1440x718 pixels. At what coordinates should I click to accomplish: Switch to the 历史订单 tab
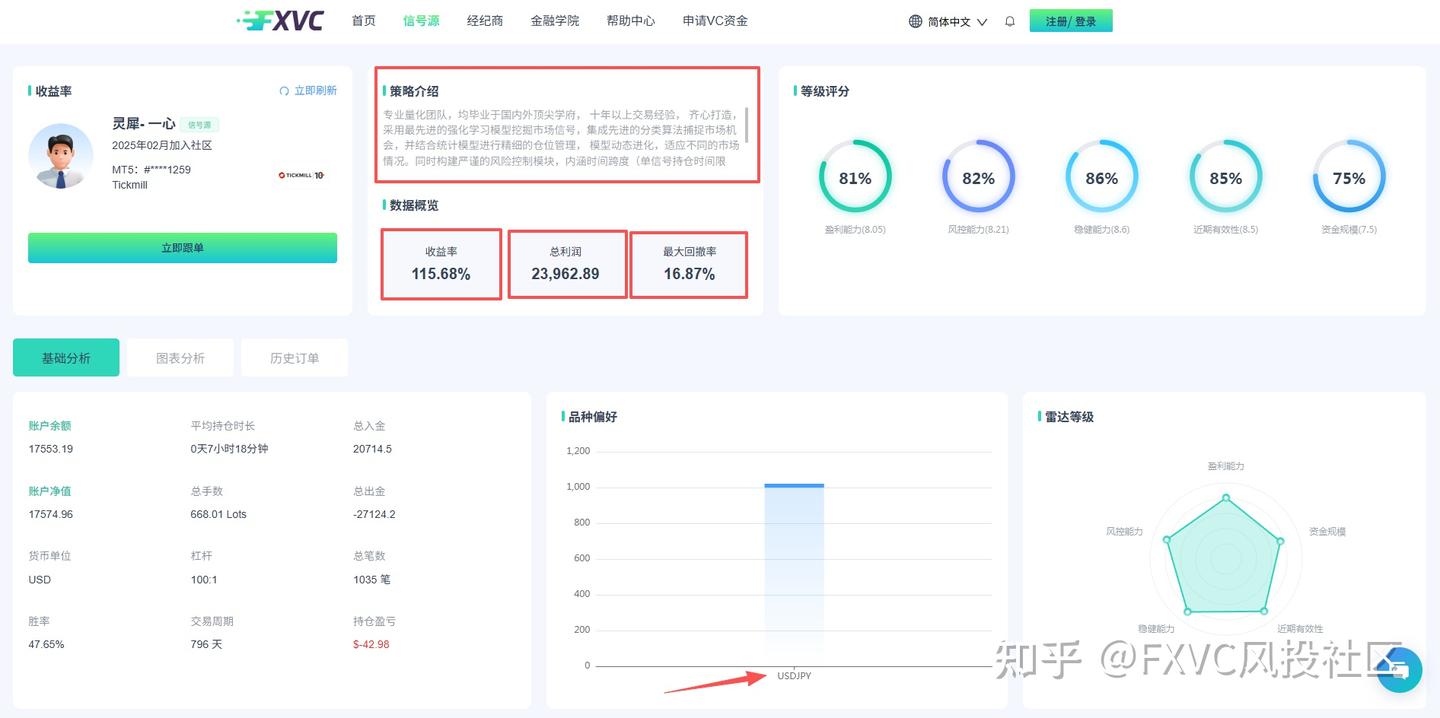point(294,356)
